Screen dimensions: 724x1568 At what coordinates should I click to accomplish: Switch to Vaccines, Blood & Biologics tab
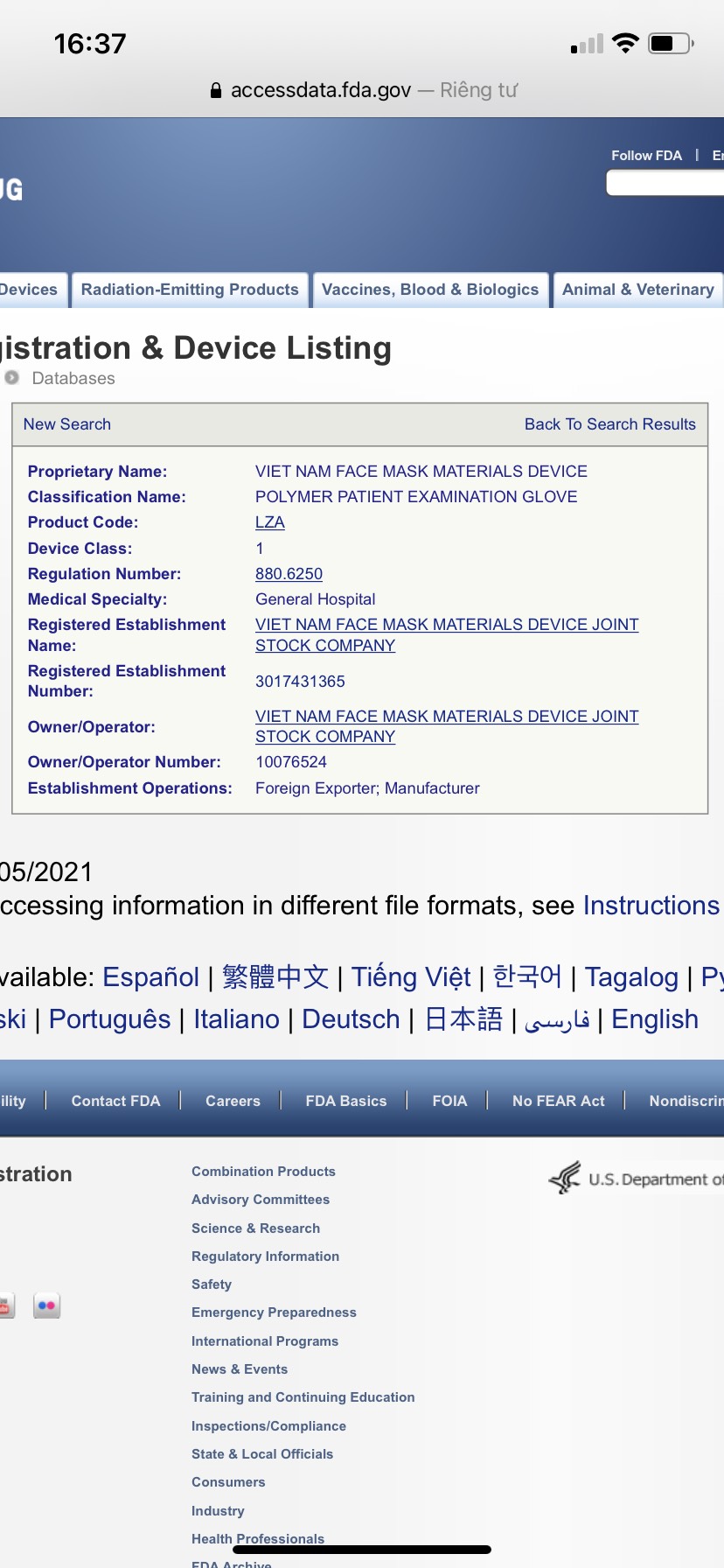(430, 290)
